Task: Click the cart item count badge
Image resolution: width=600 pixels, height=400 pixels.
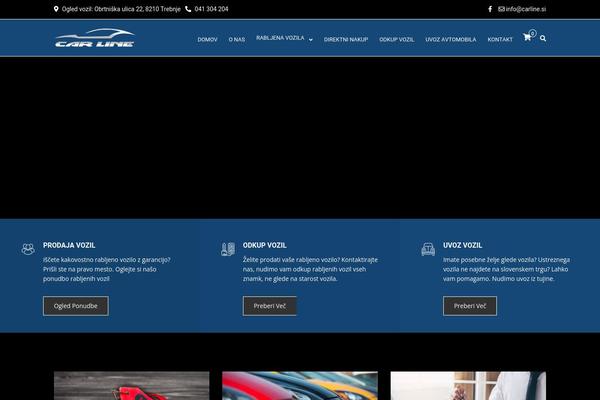Action: click(x=532, y=33)
